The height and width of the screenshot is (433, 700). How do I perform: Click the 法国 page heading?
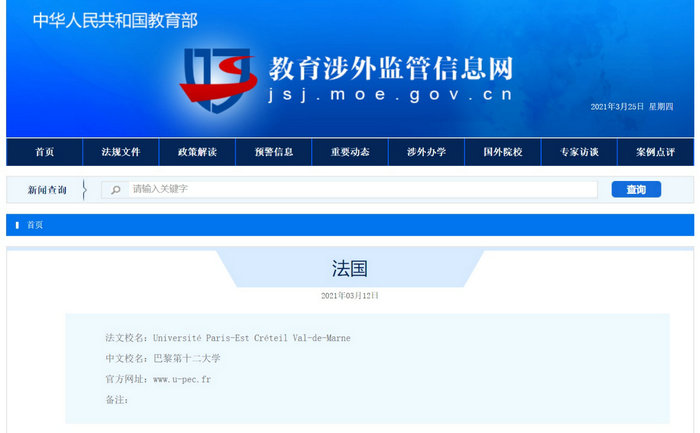[350, 269]
